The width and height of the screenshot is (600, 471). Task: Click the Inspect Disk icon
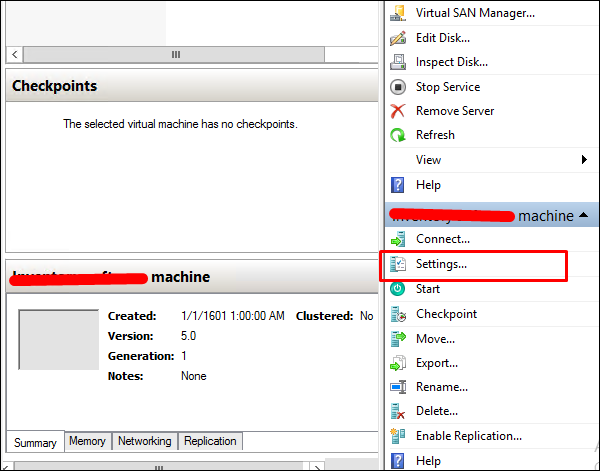(398, 62)
